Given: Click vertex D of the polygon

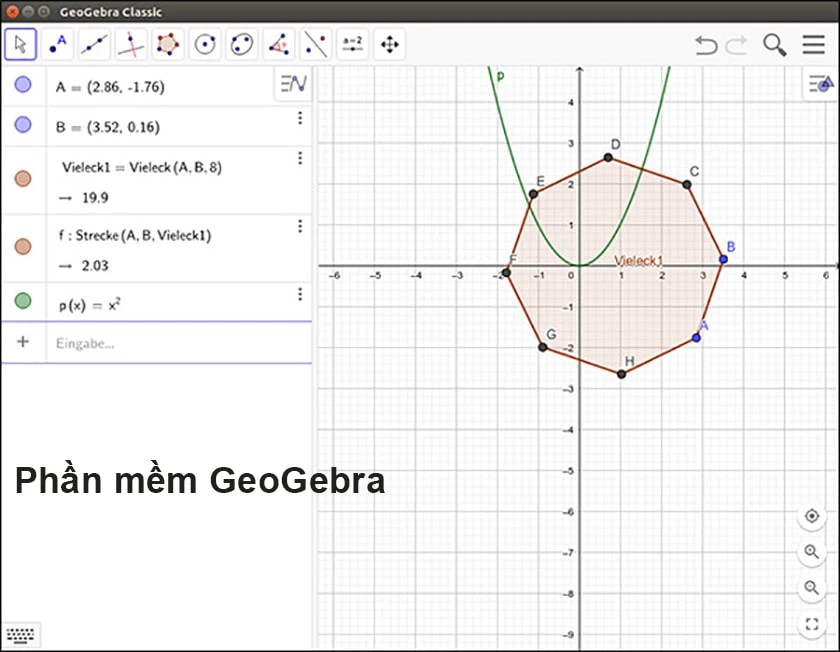Looking at the screenshot, I should pos(608,158).
